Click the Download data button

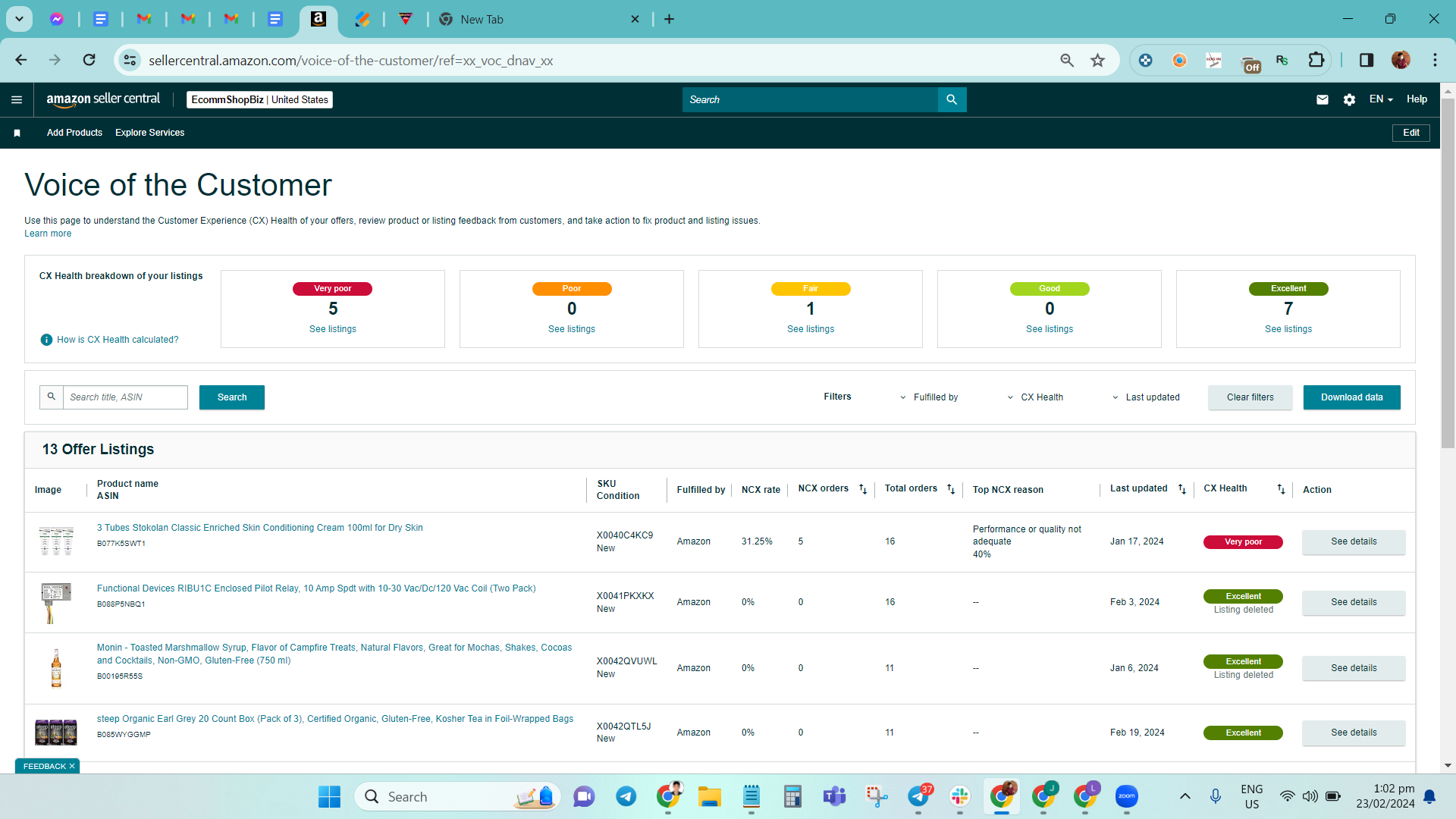point(1352,397)
